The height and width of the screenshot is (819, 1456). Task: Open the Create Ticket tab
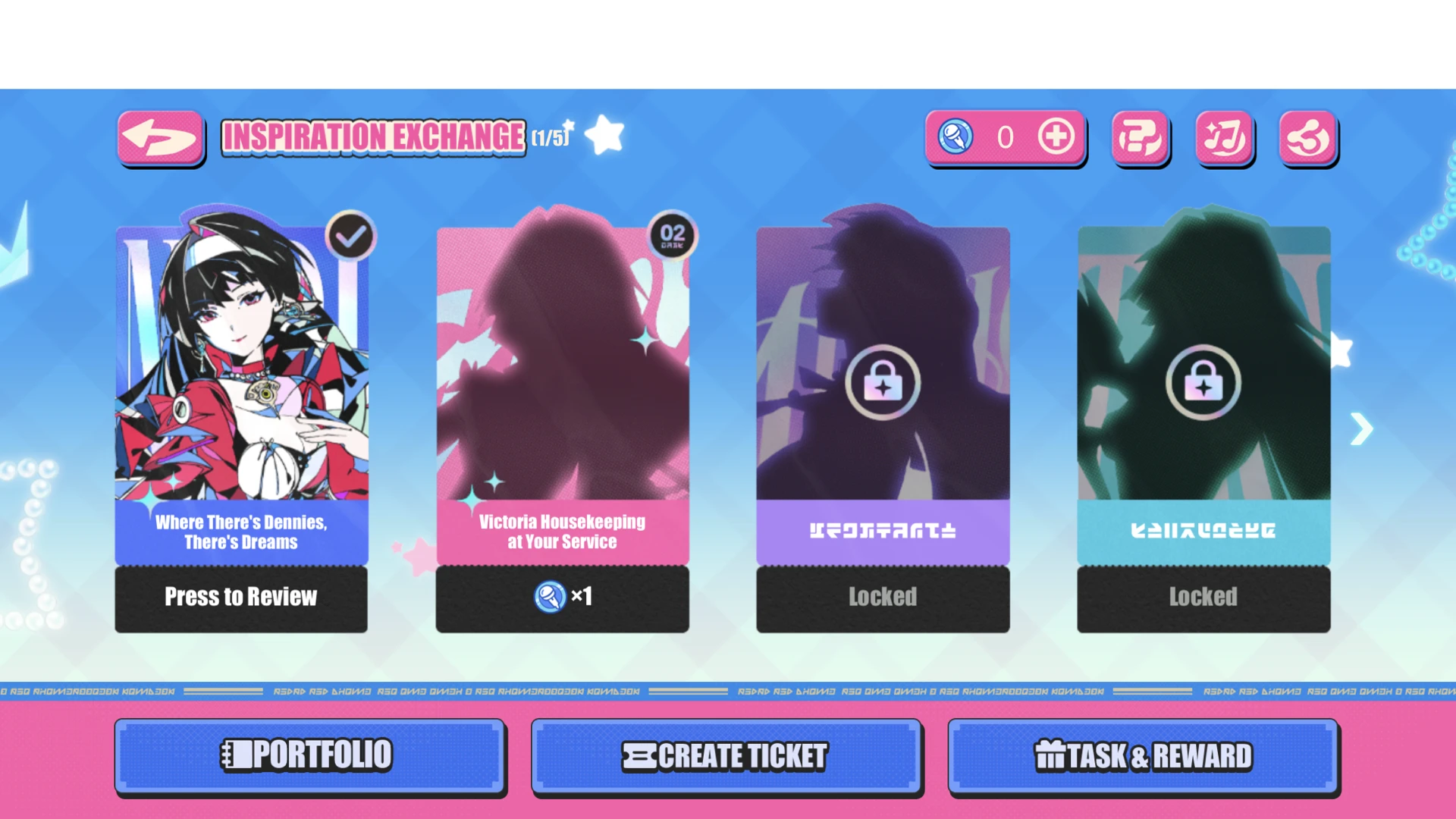[x=726, y=755]
